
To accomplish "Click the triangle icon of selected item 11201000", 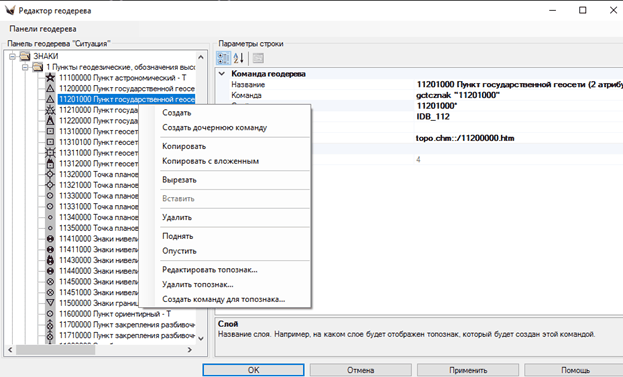I will click(x=50, y=99).
